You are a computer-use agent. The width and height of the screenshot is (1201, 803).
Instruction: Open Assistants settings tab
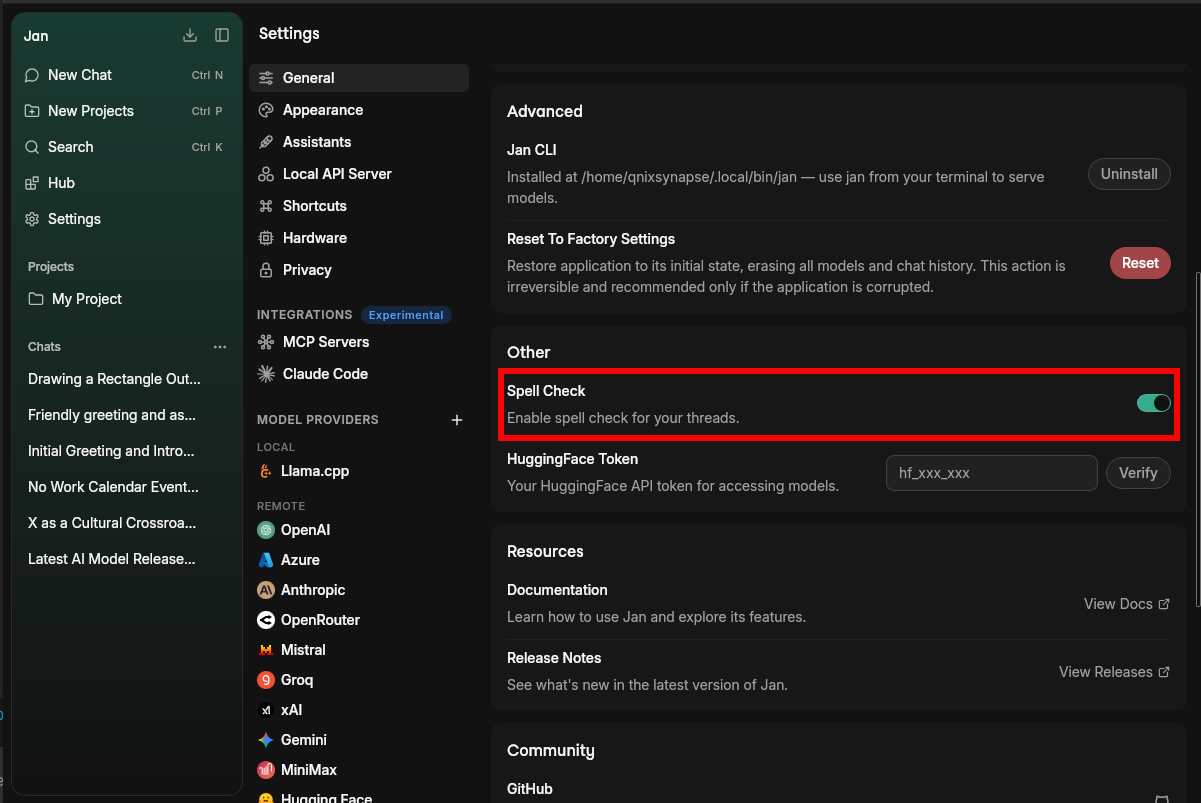tap(359, 142)
